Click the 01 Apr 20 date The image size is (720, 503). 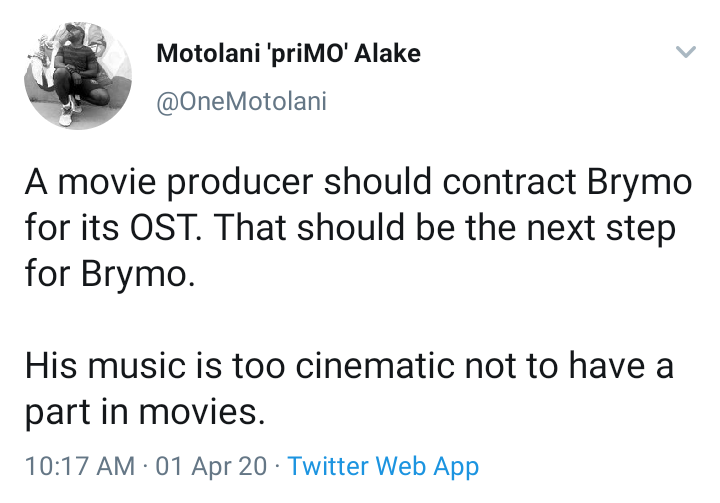click(211, 466)
